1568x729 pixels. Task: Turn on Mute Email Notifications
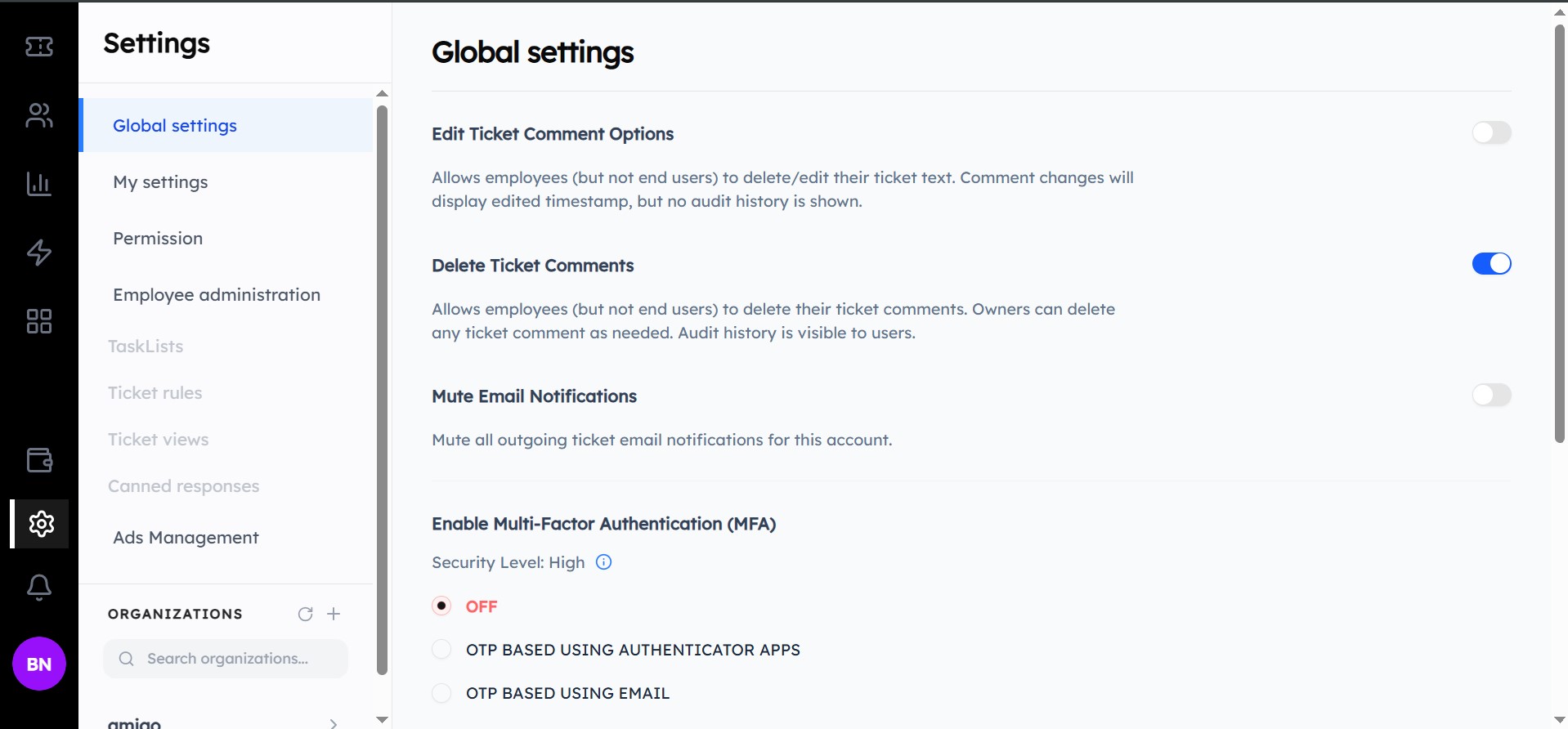[1491, 395]
